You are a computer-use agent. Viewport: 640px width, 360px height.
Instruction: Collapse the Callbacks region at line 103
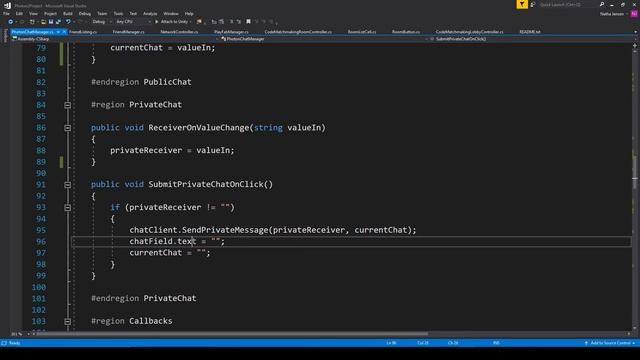pyautogui.click(x=68, y=321)
